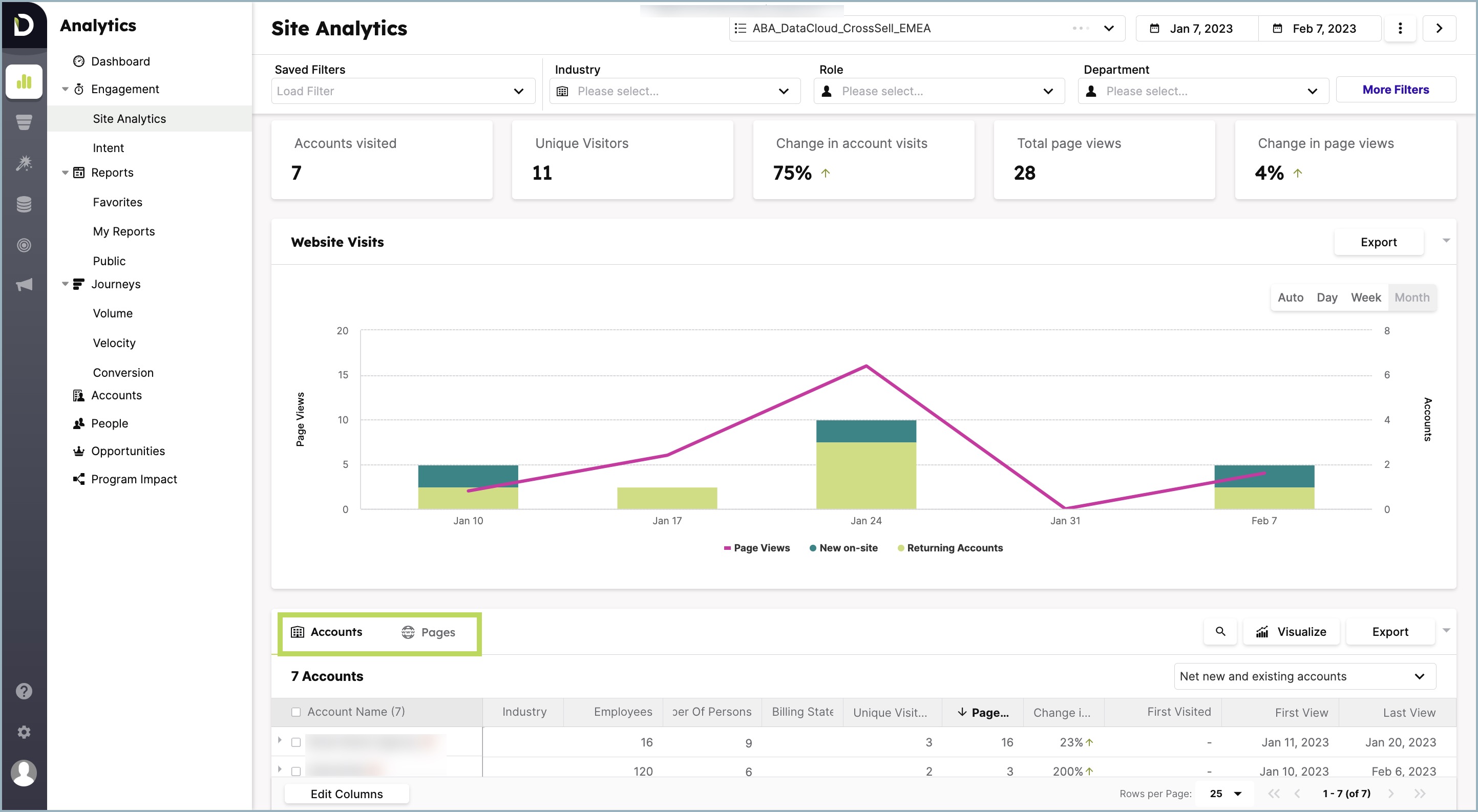Click the search magnifier near Visualize
Image resolution: width=1478 pixels, height=812 pixels.
[1220, 631]
